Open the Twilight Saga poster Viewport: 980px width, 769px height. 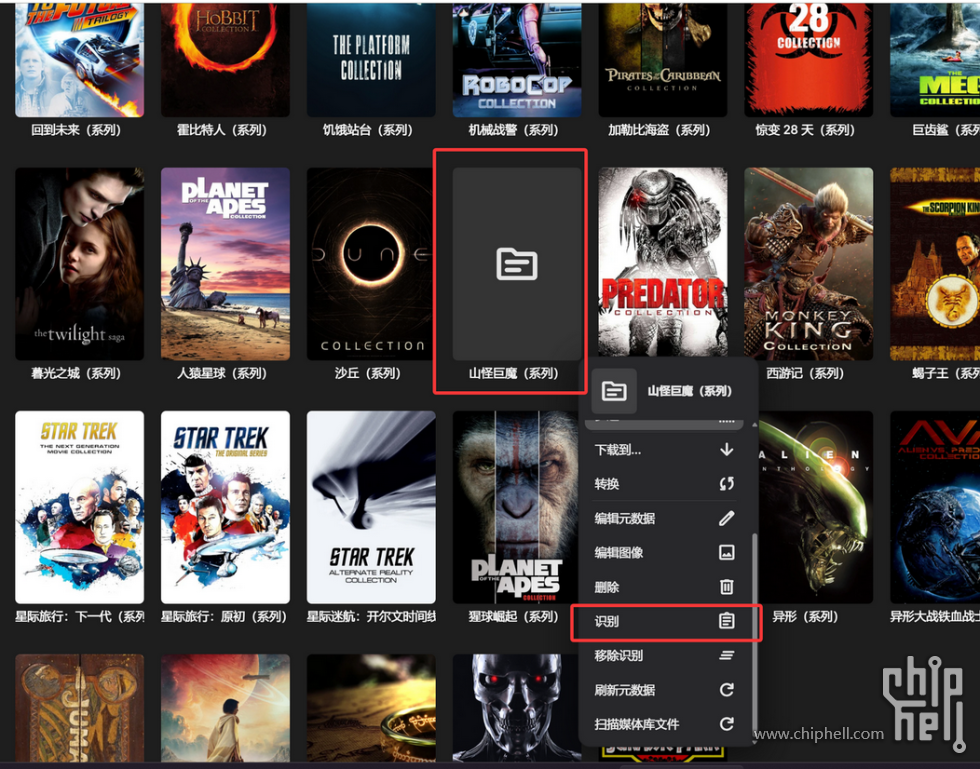coord(79,263)
